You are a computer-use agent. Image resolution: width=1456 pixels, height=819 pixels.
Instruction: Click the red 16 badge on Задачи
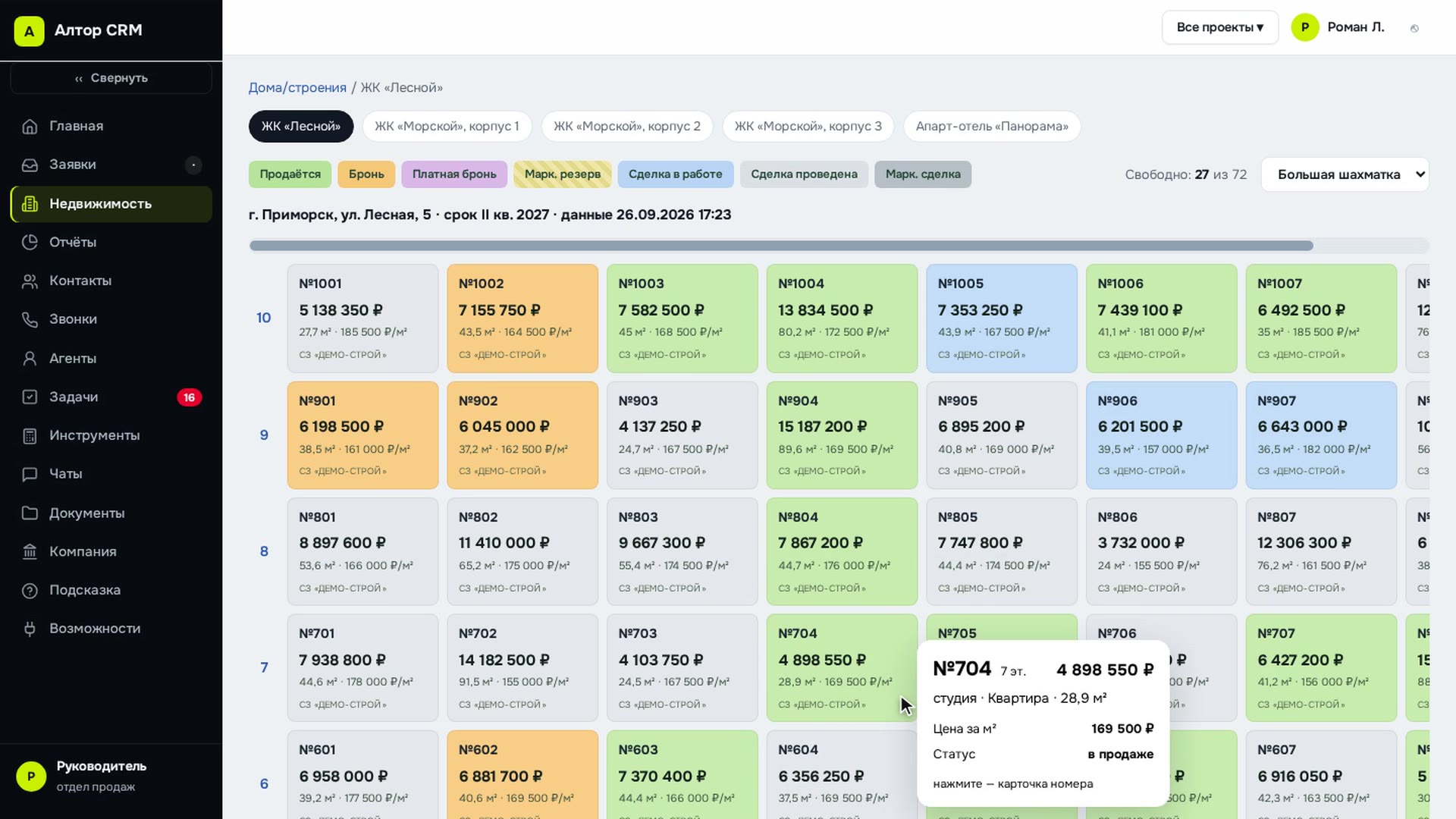(189, 397)
